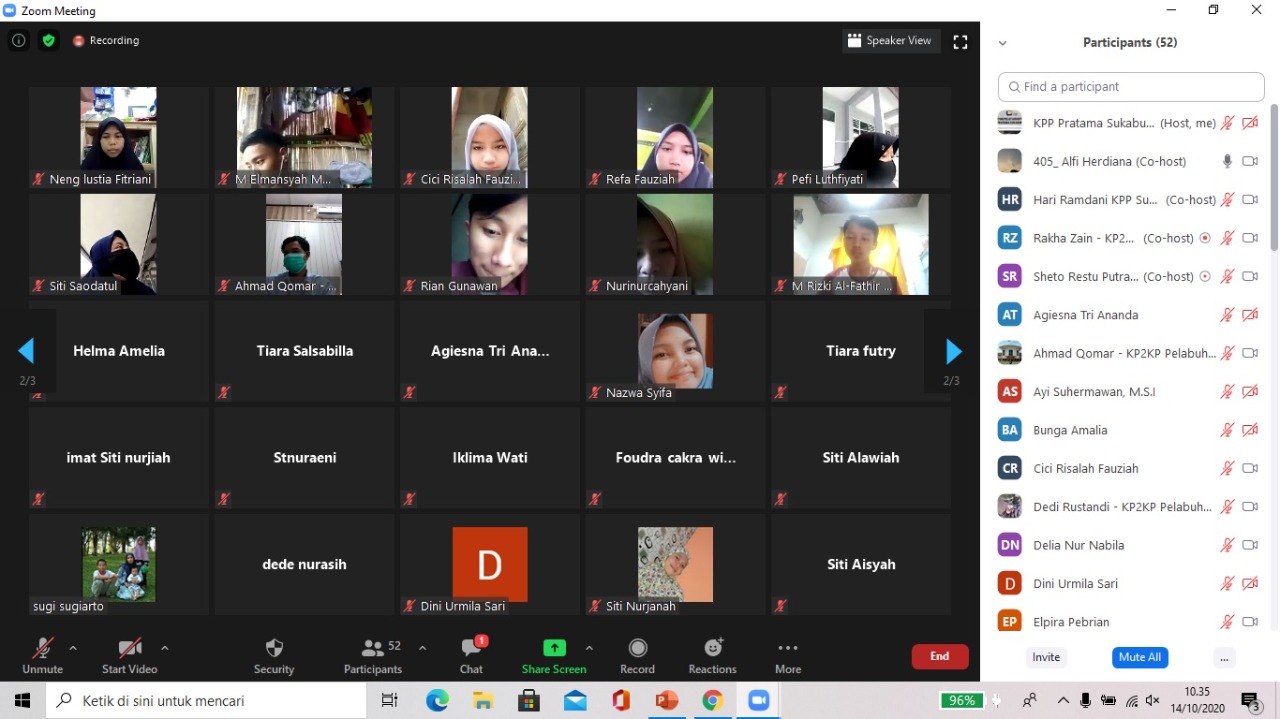Screen dimensions: 1280x719
Task: Click the Mute All button
Action: [1139, 657]
